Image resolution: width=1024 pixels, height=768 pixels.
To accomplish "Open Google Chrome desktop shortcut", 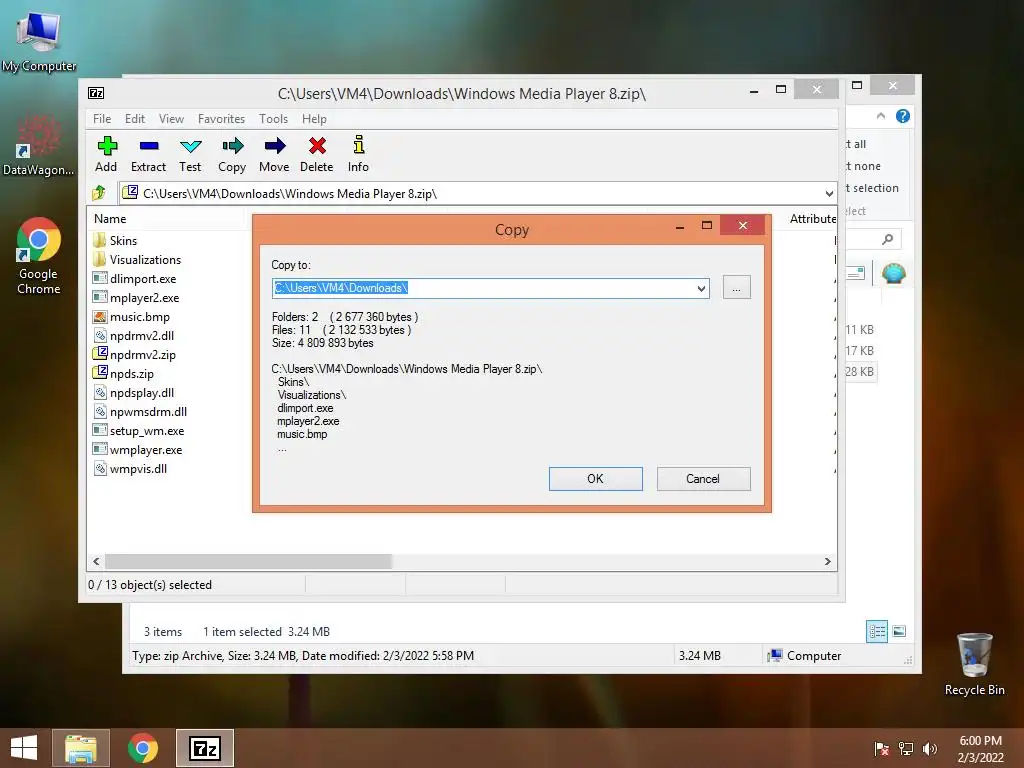I will [x=39, y=256].
